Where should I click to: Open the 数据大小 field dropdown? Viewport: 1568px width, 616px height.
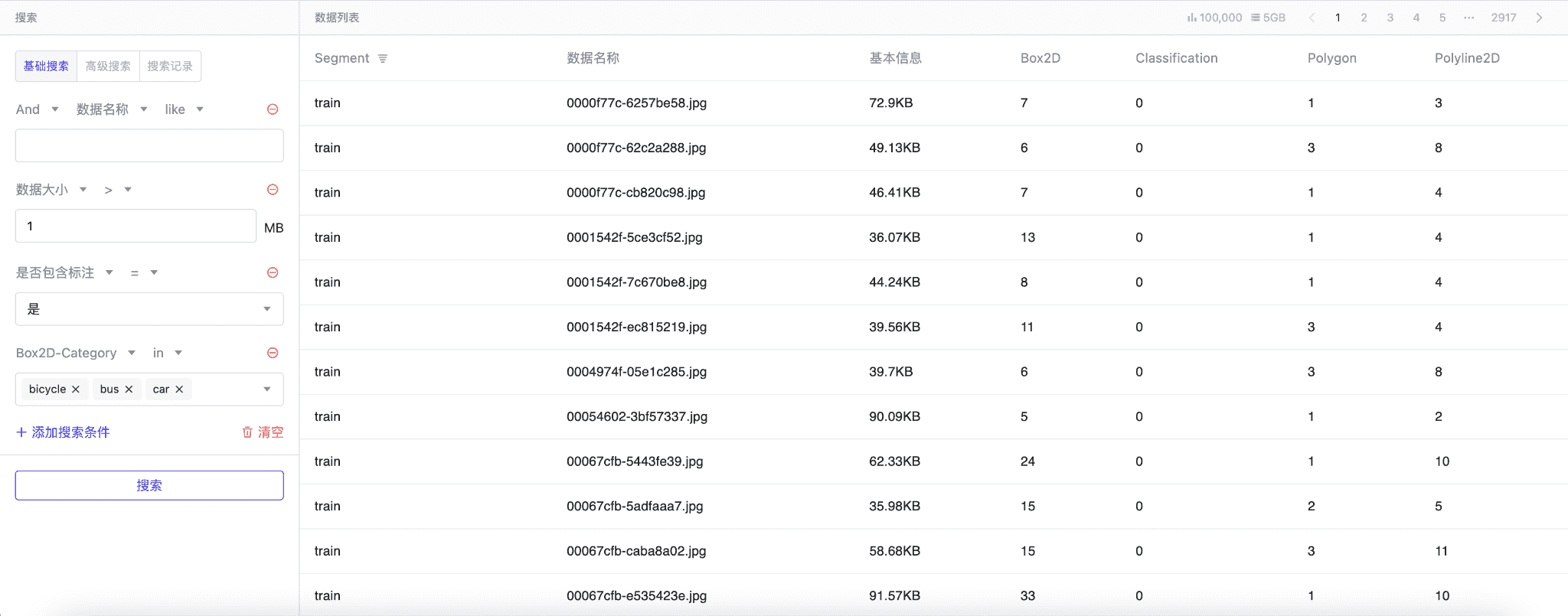coord(51,190)
